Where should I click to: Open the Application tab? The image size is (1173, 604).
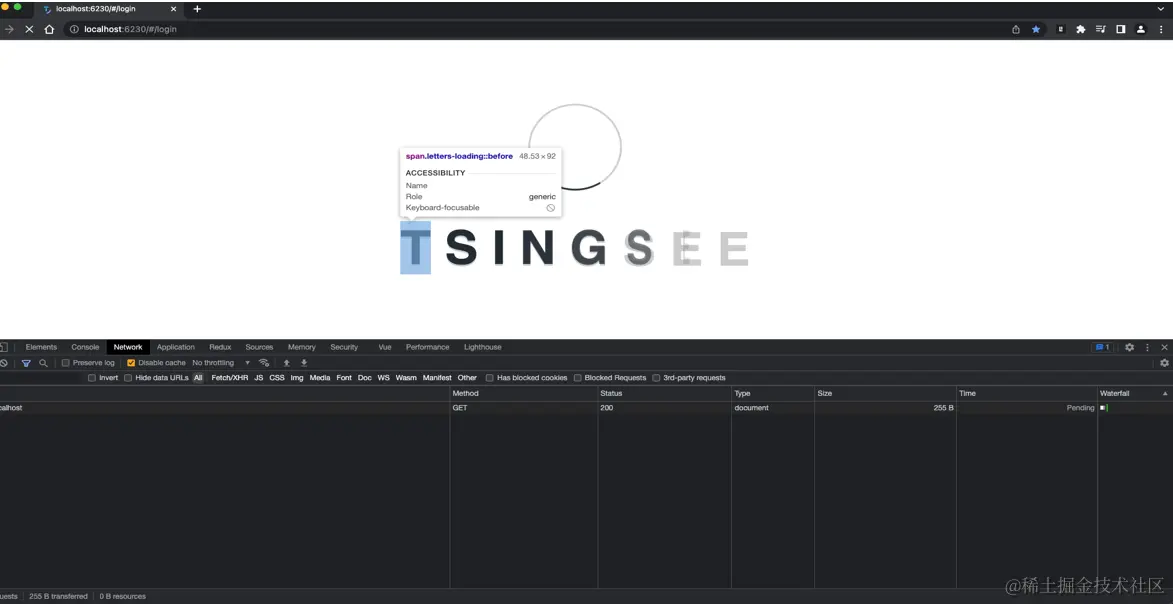[x=176, y=347]
